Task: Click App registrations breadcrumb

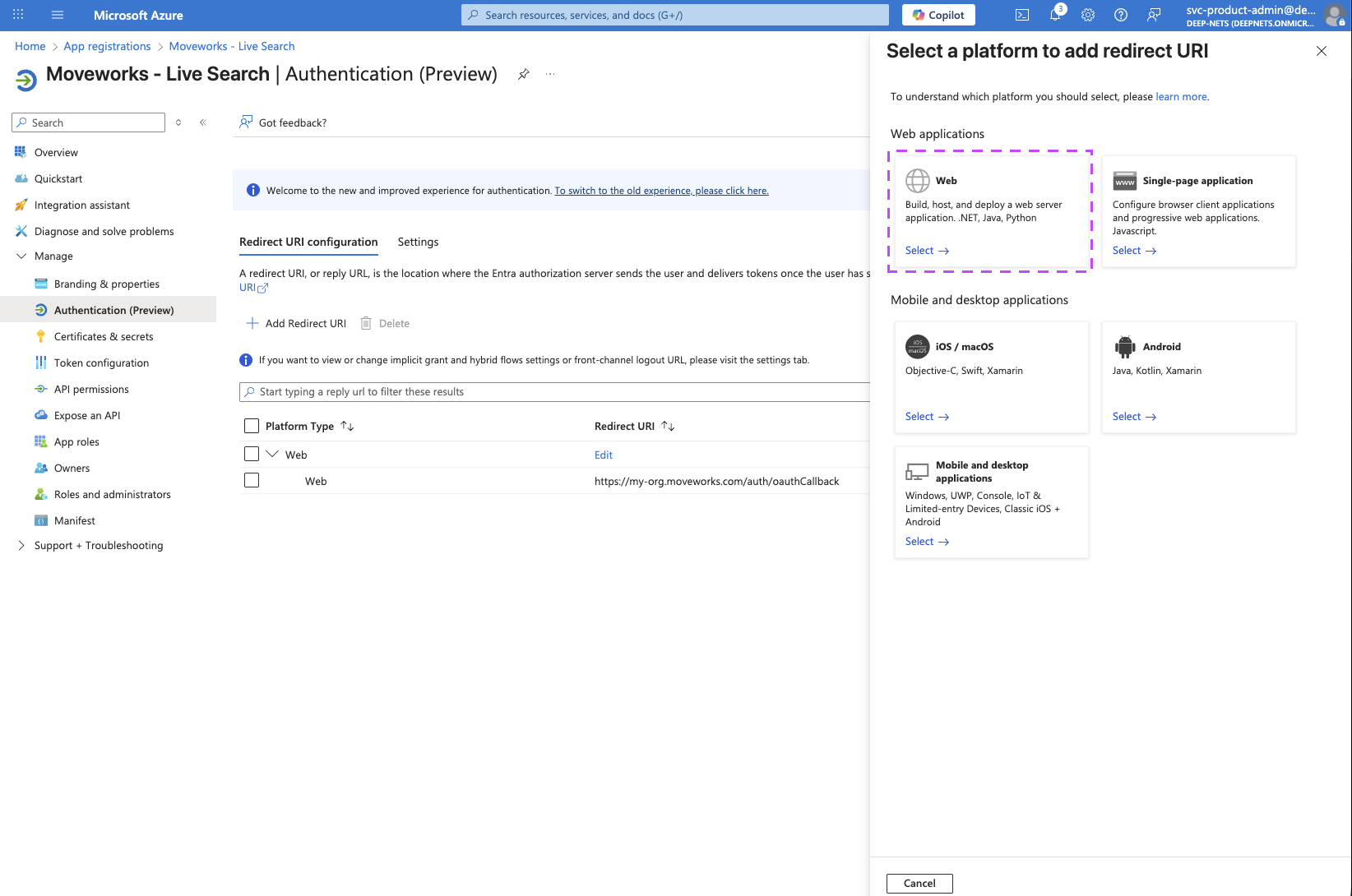Action: tap(107, 46)
